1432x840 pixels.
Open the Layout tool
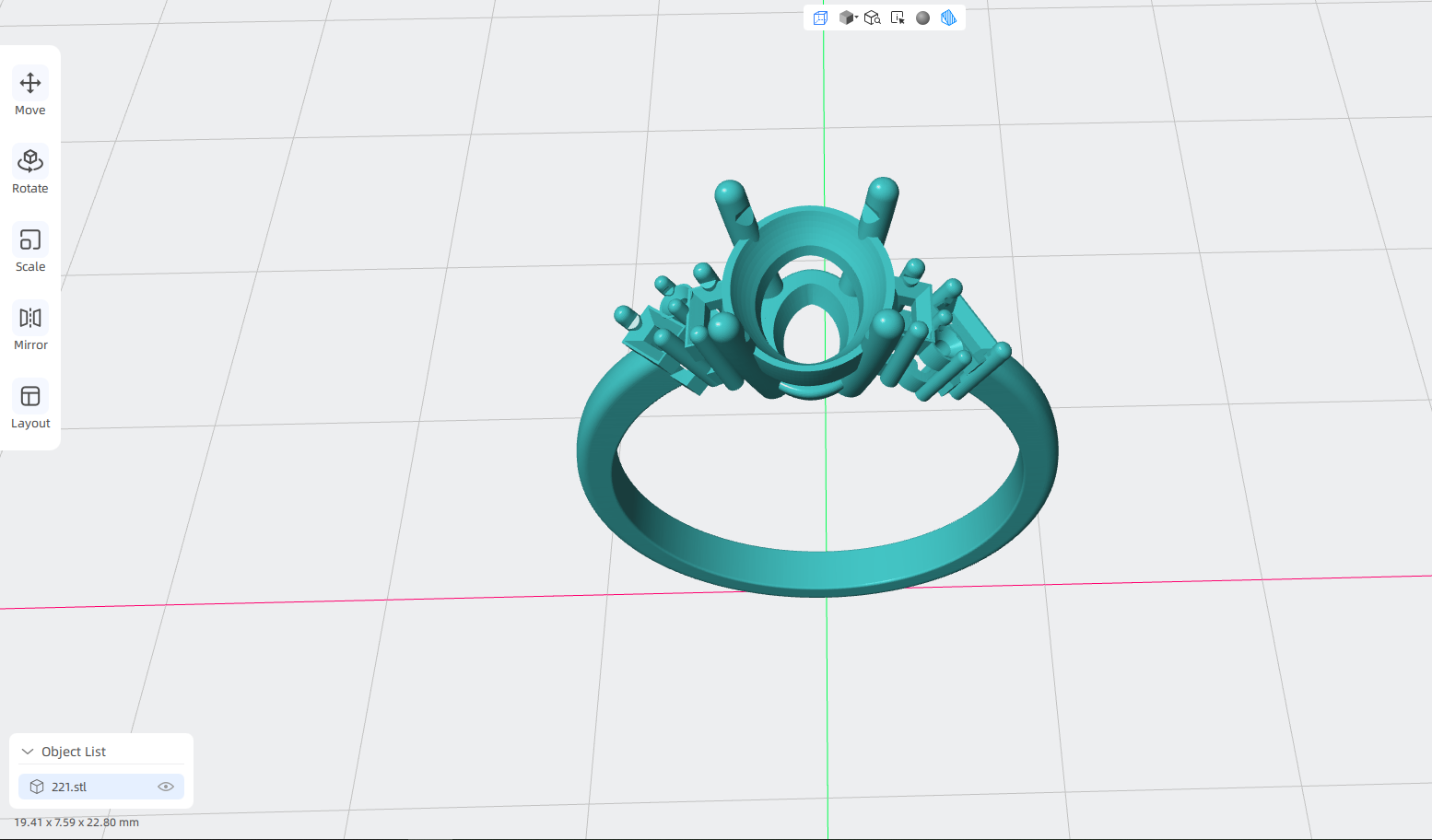coord(30,406)
